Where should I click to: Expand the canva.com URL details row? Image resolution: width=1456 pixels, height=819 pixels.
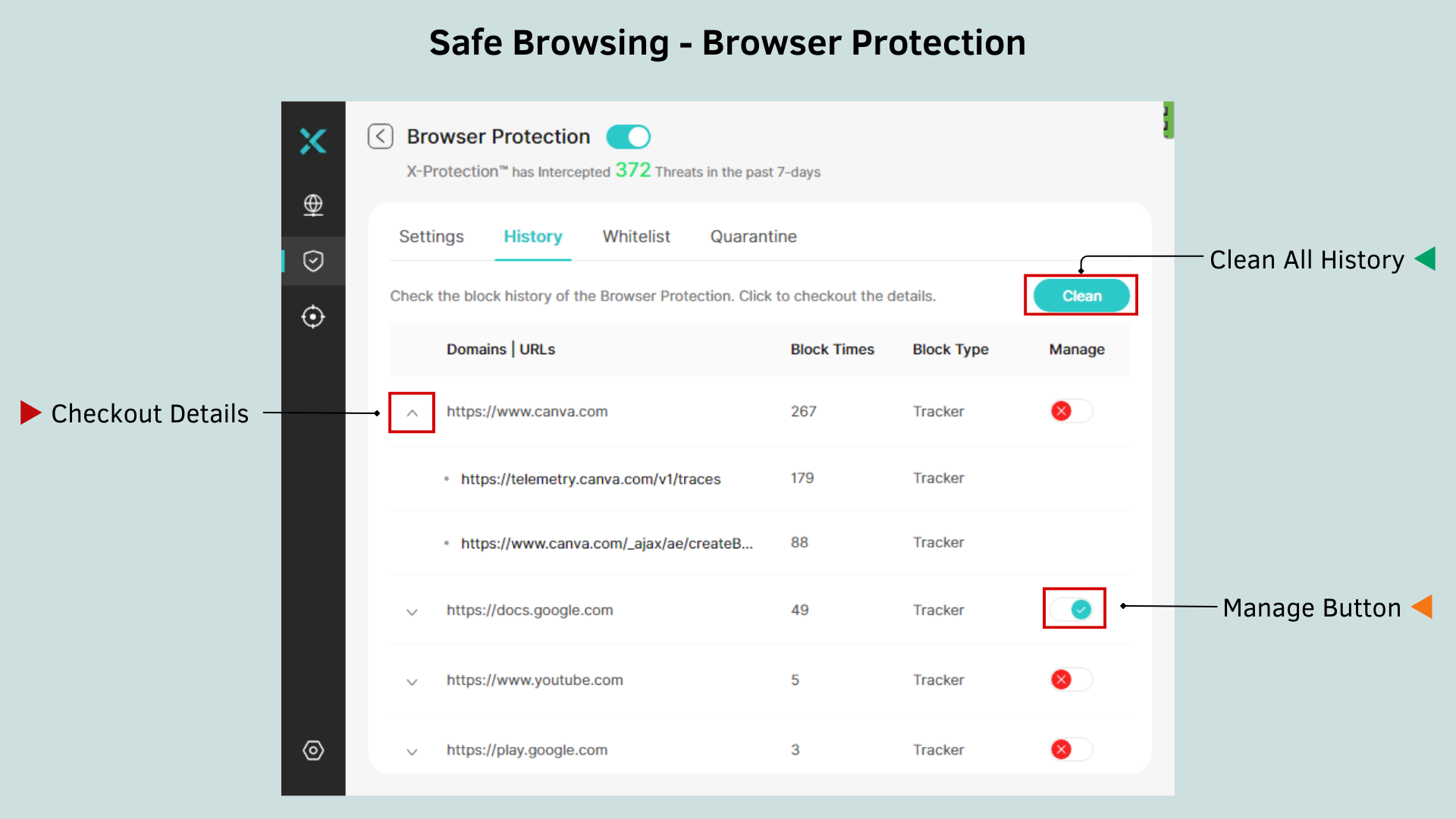tap(412, 411)
